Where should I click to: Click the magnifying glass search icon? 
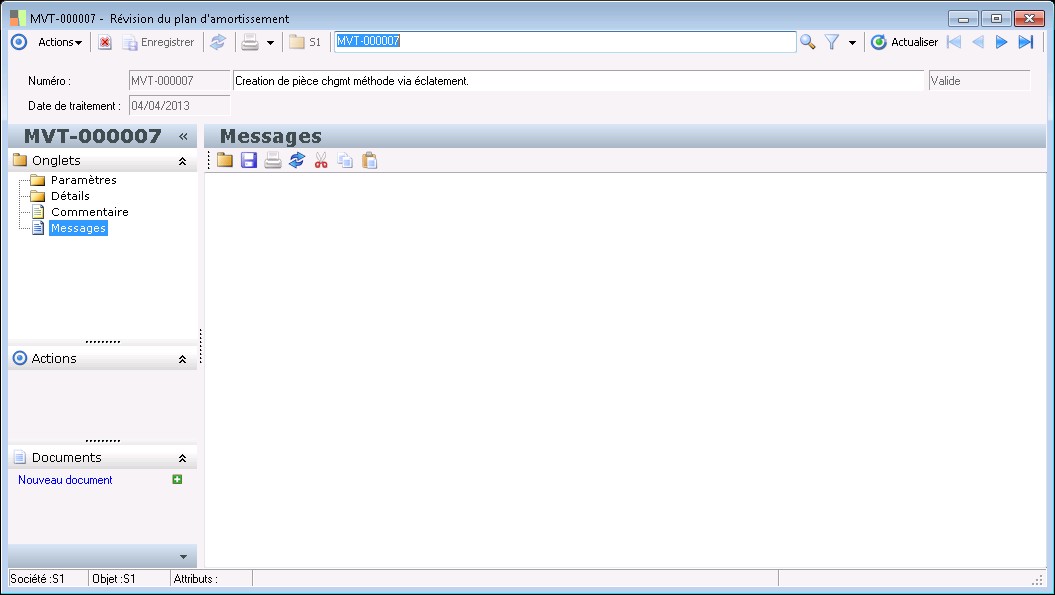tap(807, 42)
